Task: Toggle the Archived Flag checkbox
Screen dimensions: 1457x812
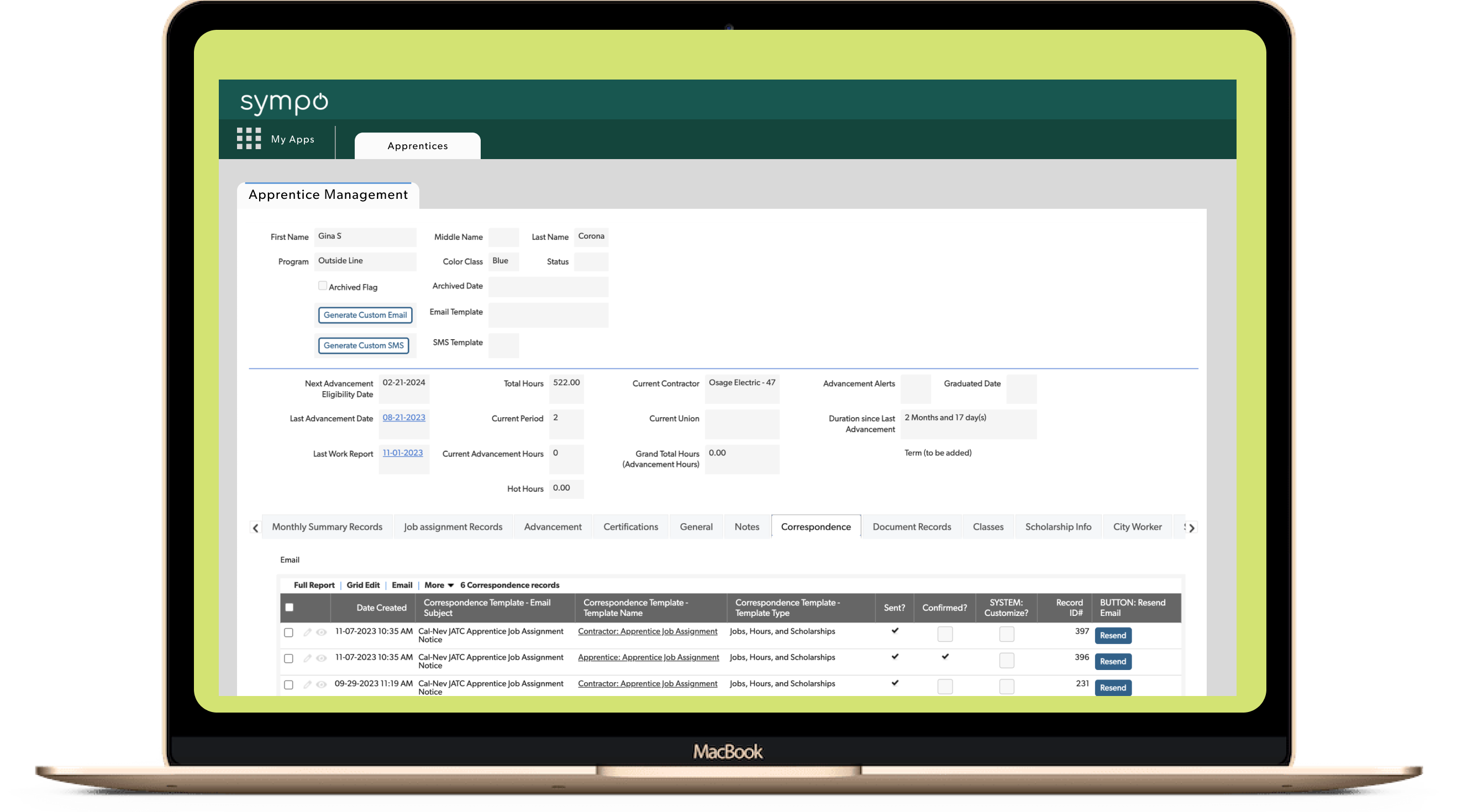Action: (x=322, y=286)
